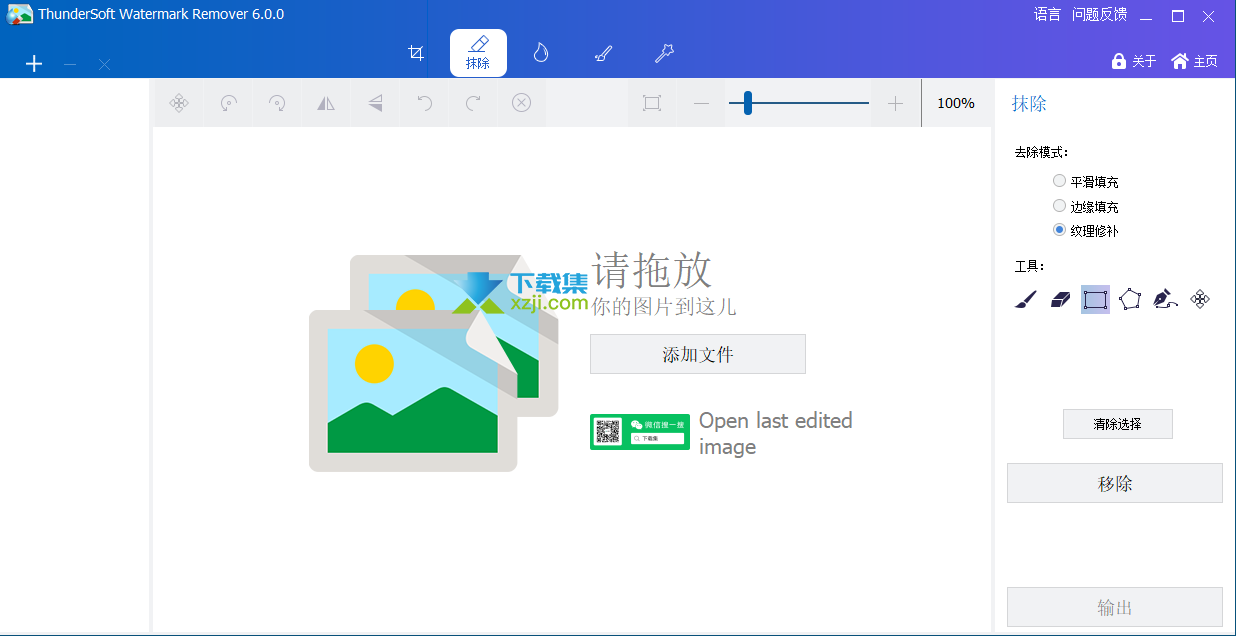Rotate image counterclockwise
The height and width of the screenshot is (636, 1236).
(228, 103)
